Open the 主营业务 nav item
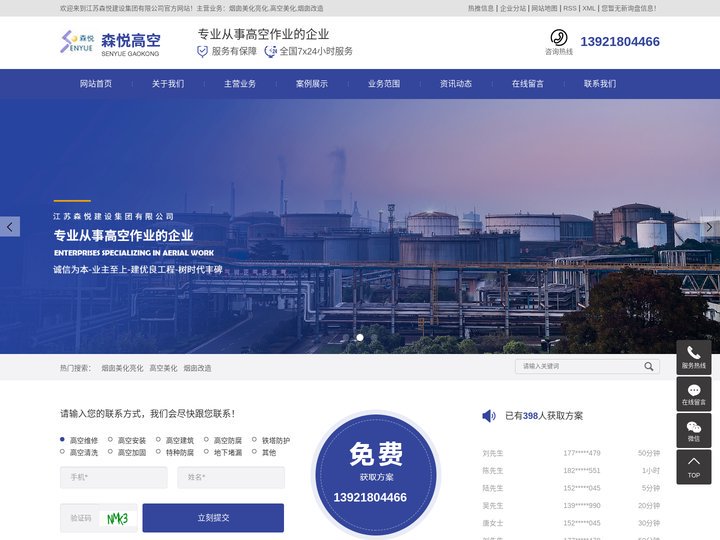This screenshot has height=540, width=720. coord(240,84)
